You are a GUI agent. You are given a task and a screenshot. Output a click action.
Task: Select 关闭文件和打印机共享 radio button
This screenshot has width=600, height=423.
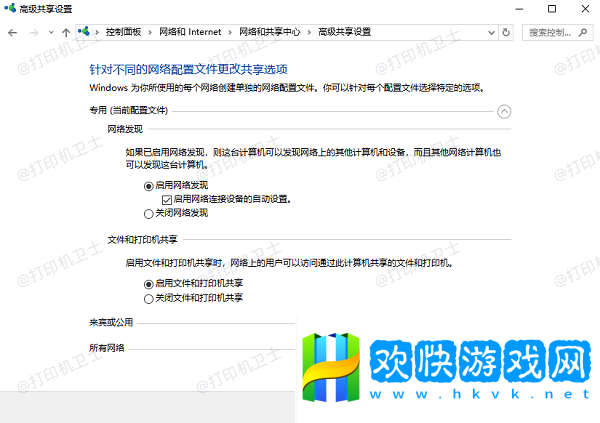coord(148,299)
